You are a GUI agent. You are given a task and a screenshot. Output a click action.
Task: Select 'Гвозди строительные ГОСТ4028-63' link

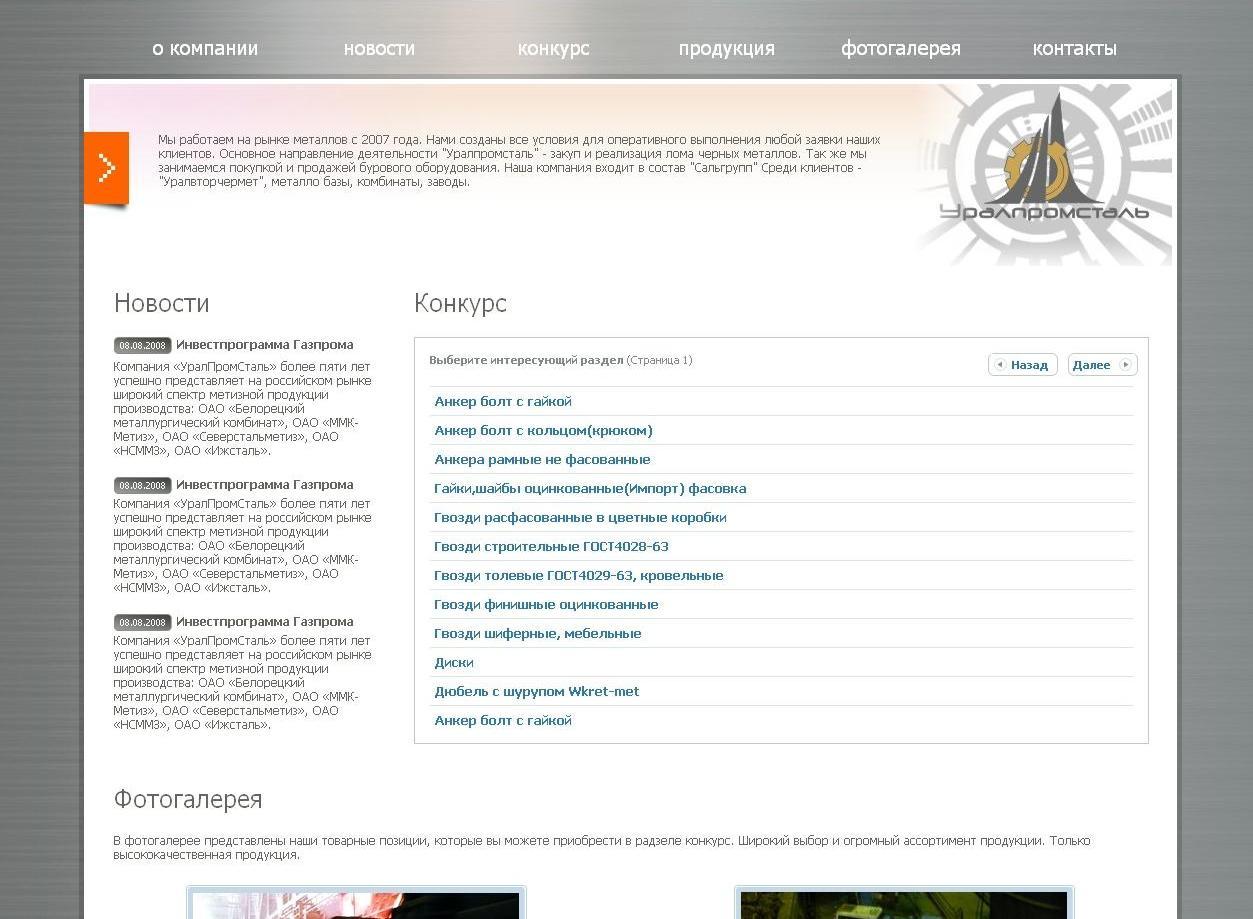pos(551,547)
